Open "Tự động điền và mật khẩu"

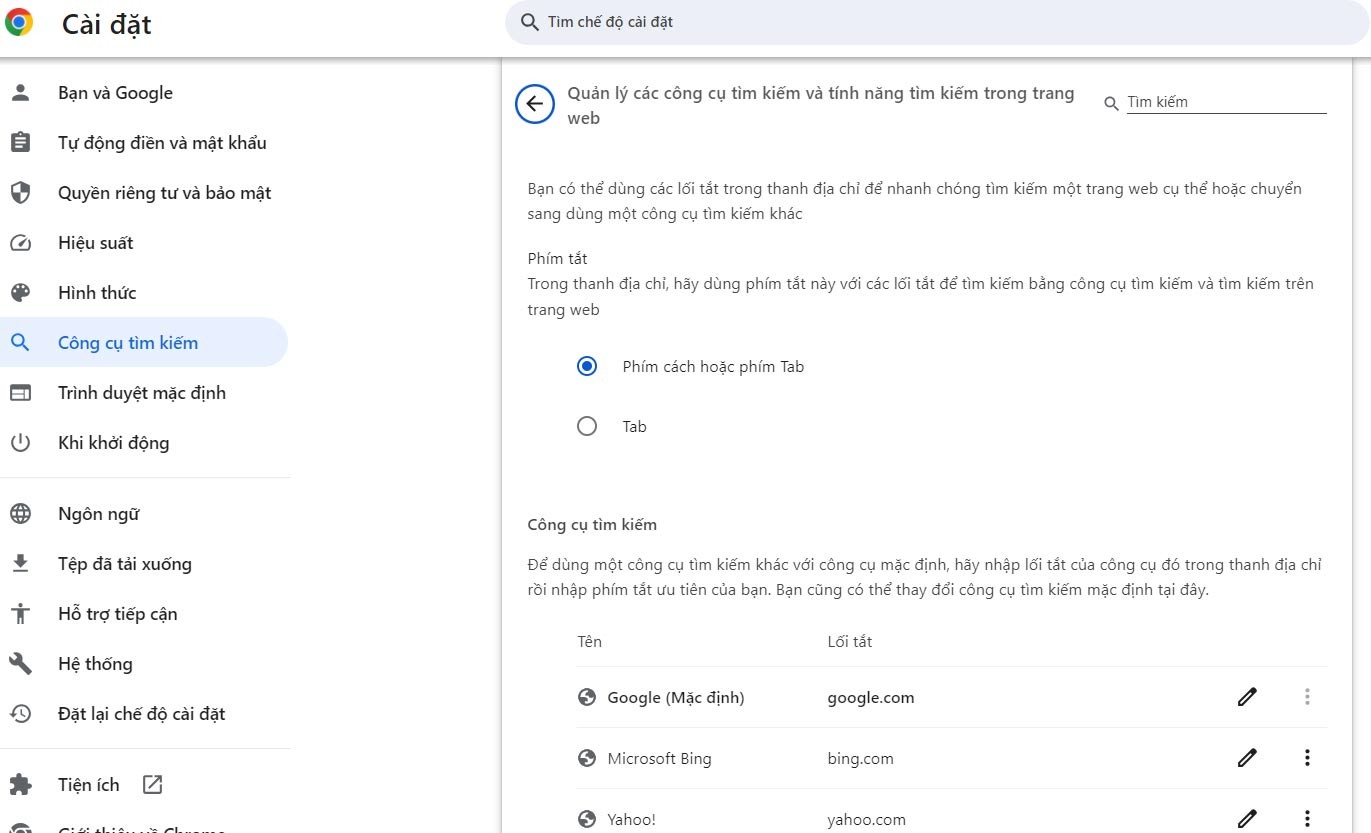pyautogui.click(x=162, y=143)
